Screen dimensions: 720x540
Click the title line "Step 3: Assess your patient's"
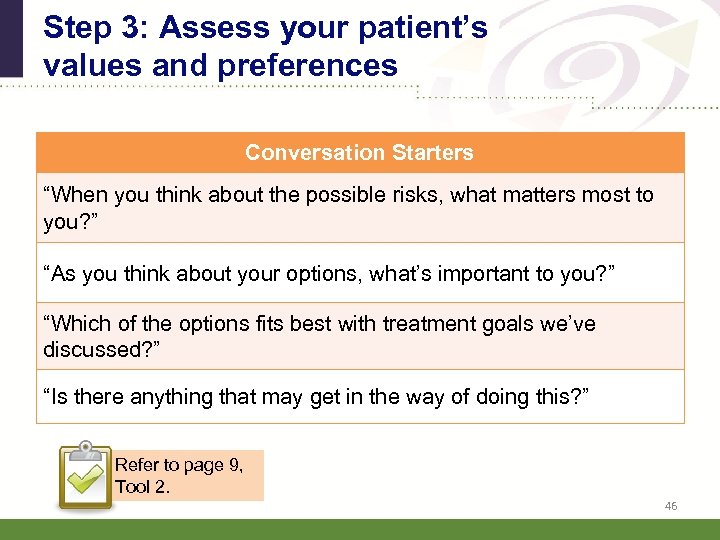pos(265,27)
